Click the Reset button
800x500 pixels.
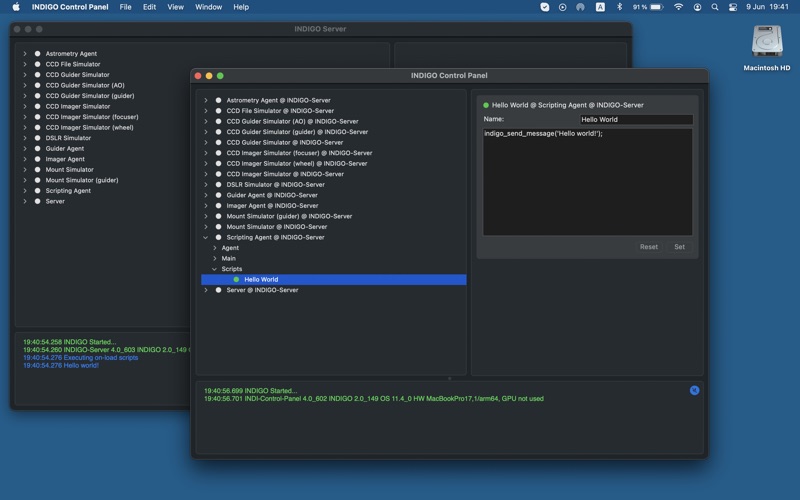(x=648, y=247)
